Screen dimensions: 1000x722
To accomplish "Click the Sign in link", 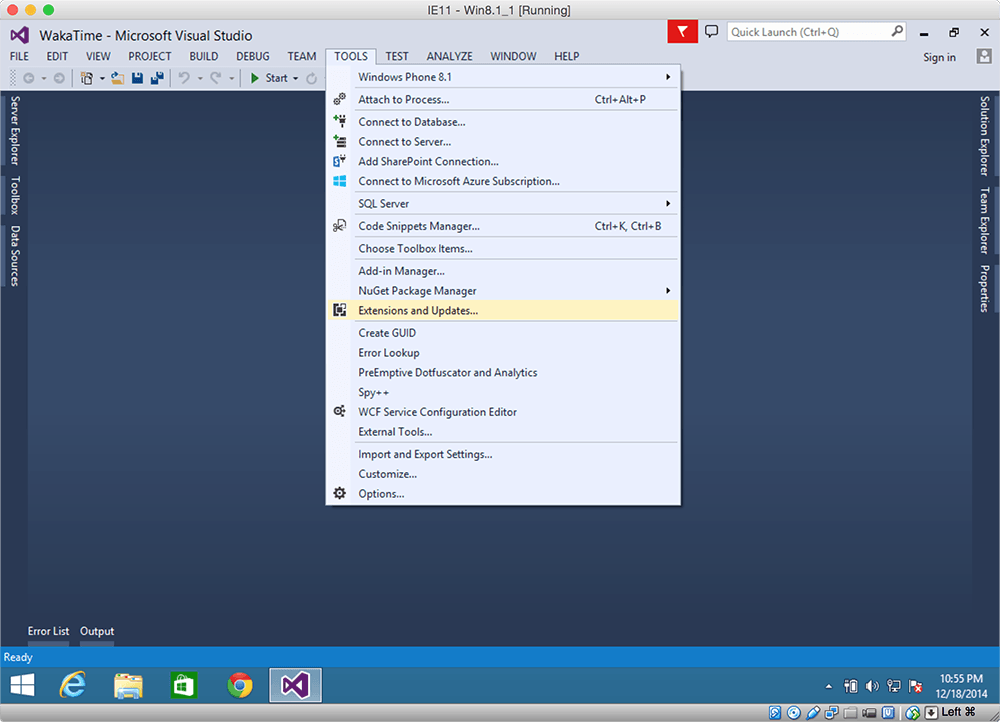I will point(939,57).
